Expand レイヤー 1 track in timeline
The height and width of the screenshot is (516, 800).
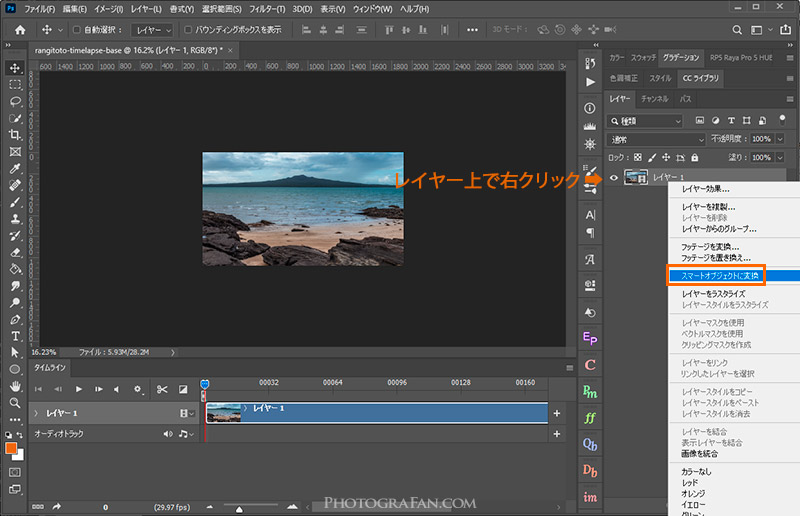click(x=36, y=413)
